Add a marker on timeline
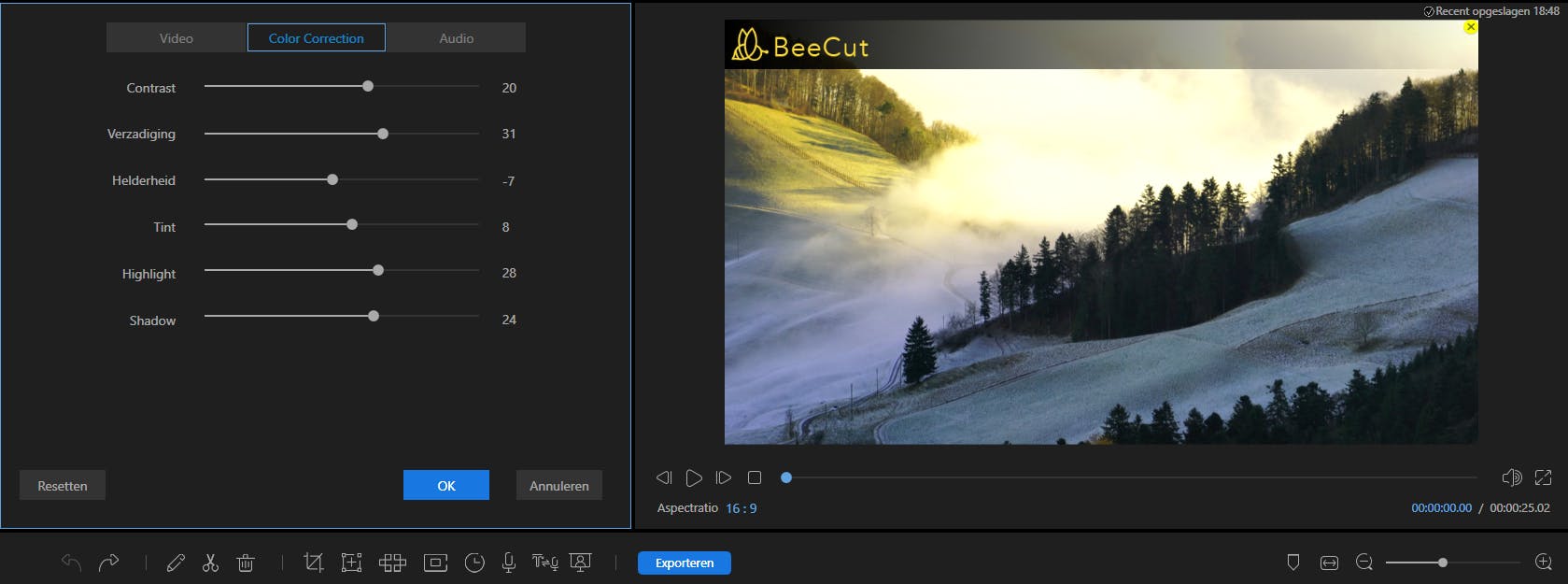1568x584 pixels. pos(1293,563)
